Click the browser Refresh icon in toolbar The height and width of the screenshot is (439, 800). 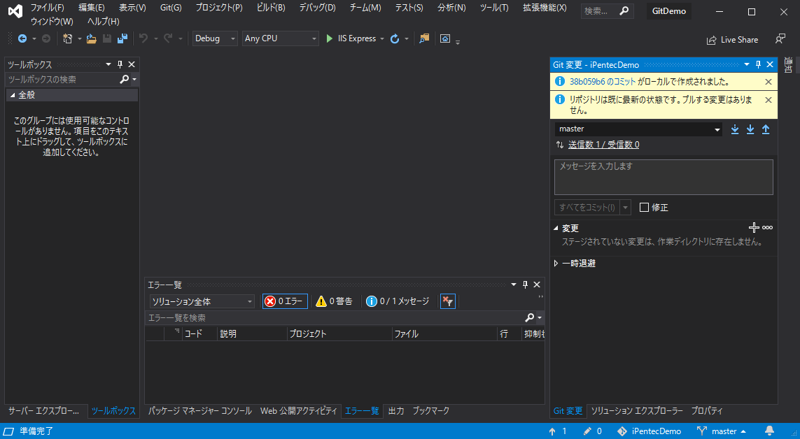(x=394, y=39)
